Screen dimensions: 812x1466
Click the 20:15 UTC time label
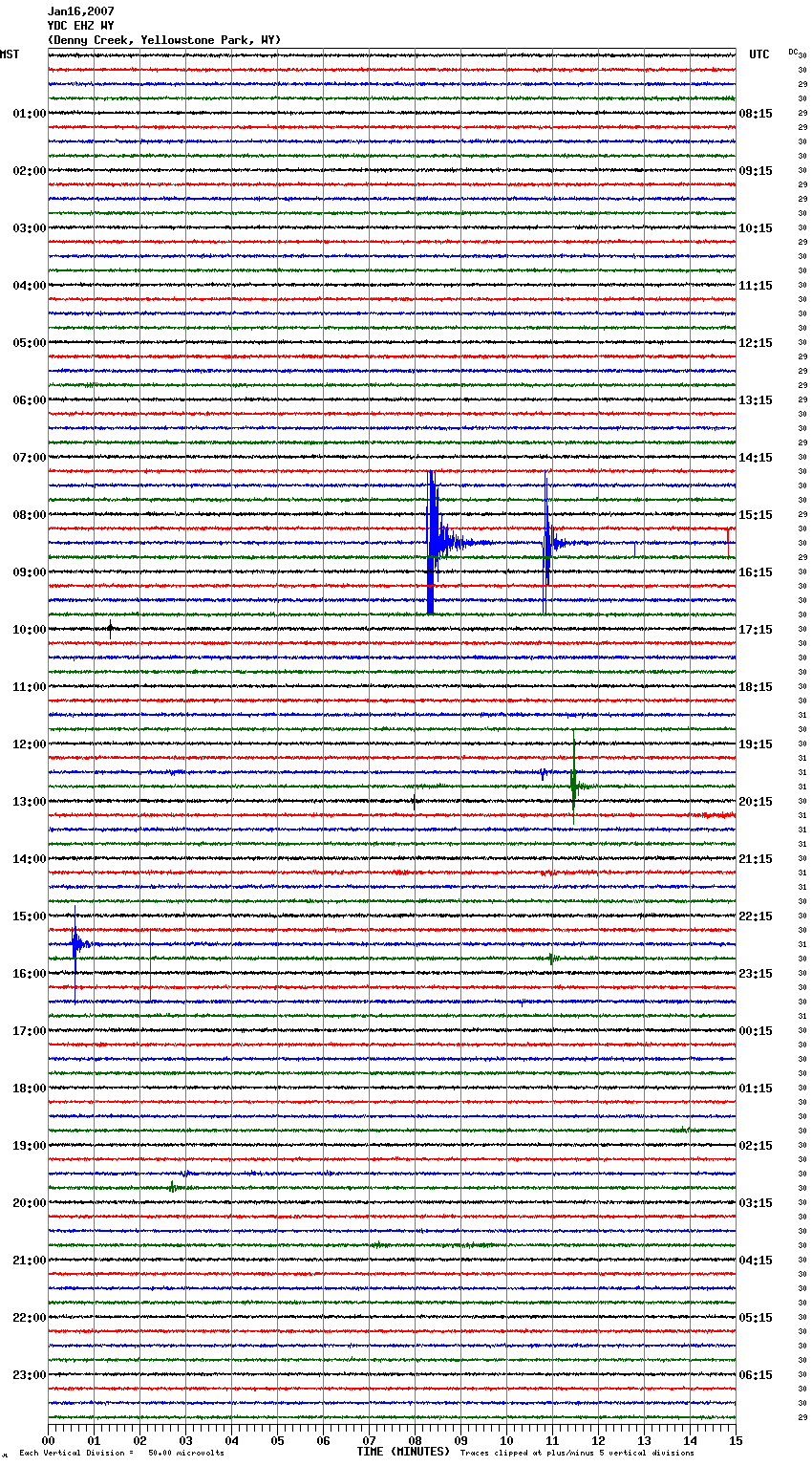(x=756, y=802)
